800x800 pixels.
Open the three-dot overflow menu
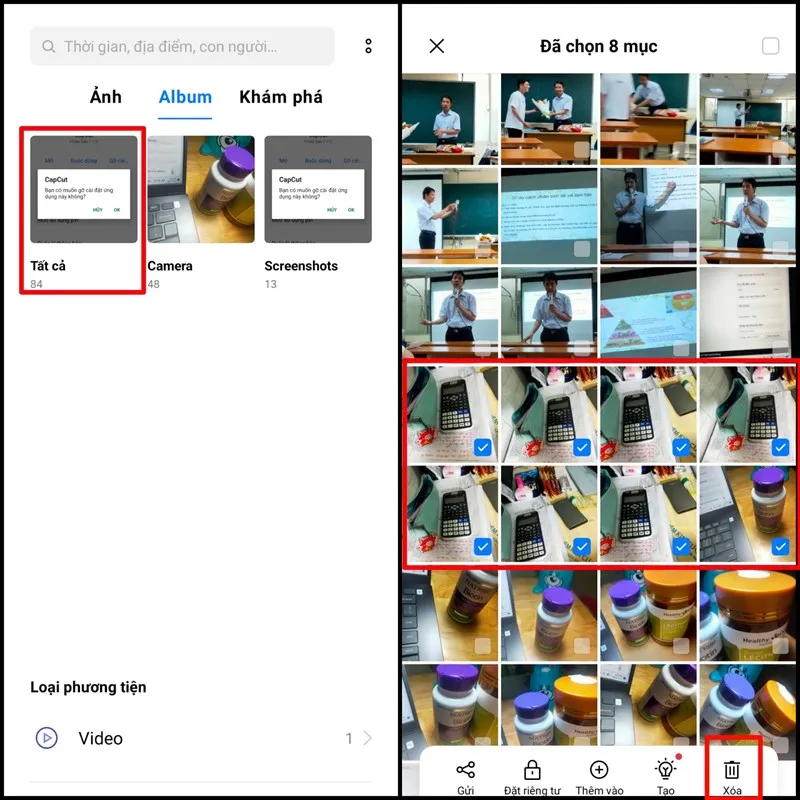point(368,46)
